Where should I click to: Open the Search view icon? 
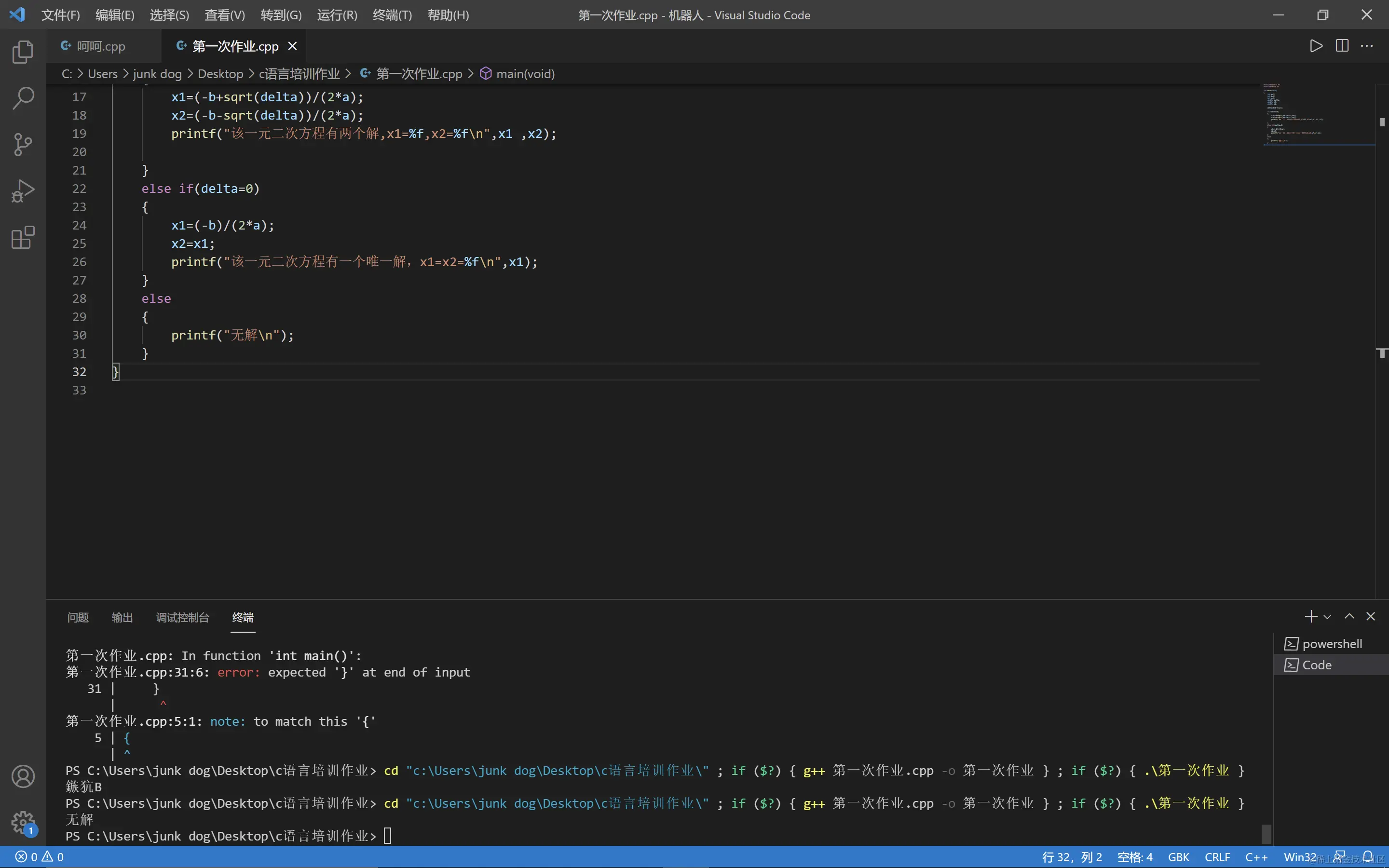point(23,98)
